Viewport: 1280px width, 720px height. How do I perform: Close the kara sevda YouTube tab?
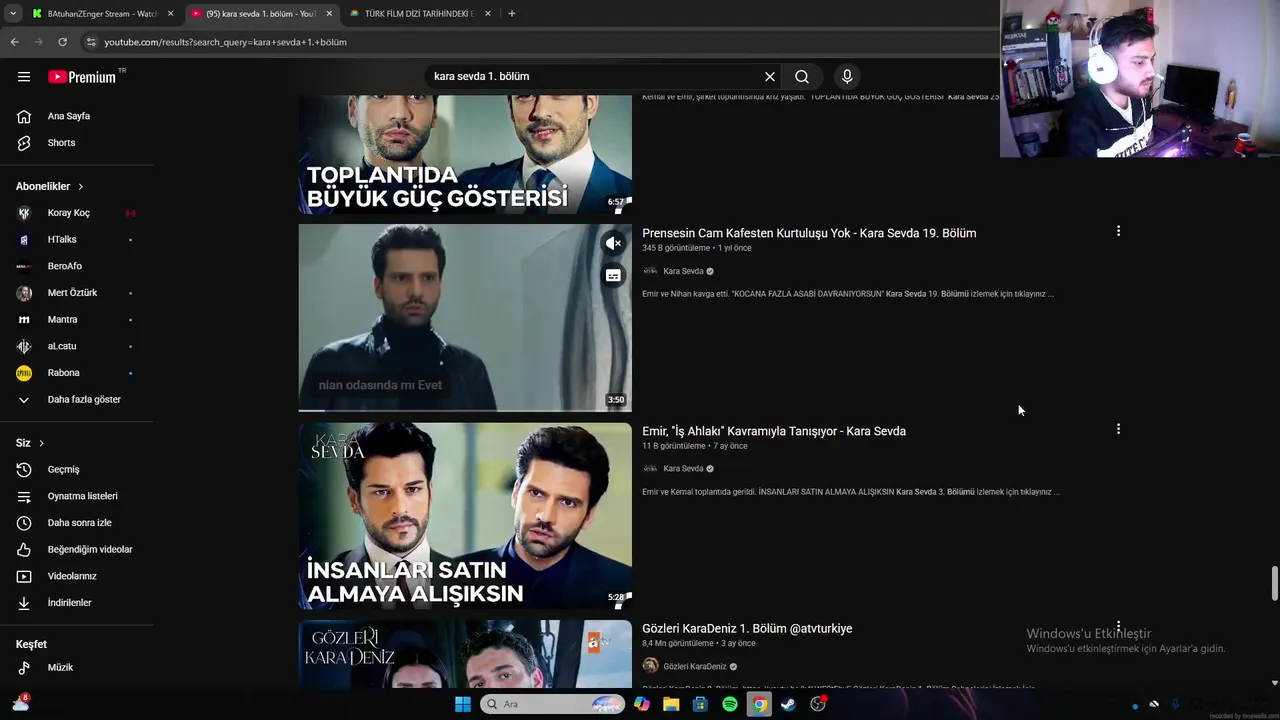point(329,14)
